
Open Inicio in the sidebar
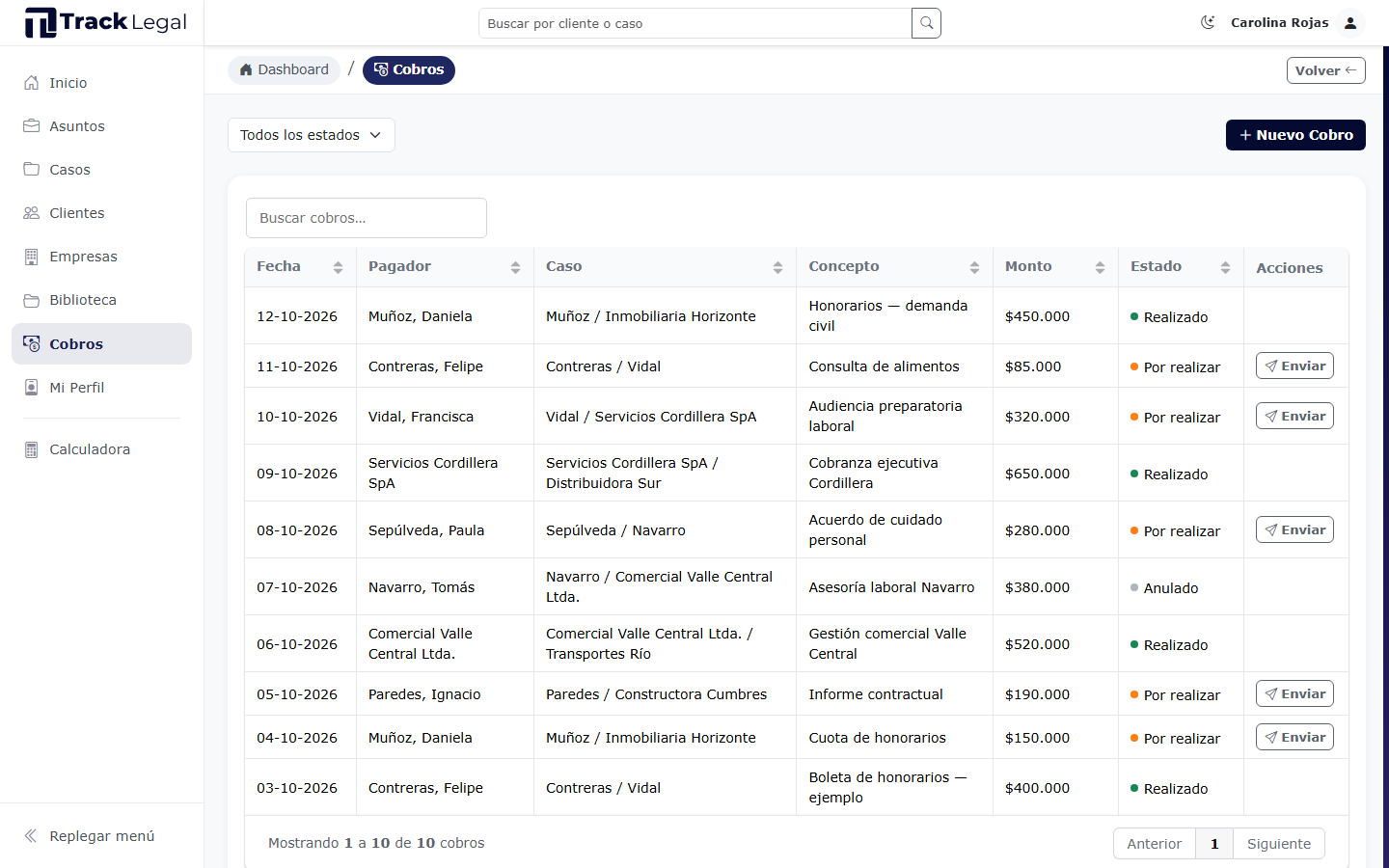[101, 83]
